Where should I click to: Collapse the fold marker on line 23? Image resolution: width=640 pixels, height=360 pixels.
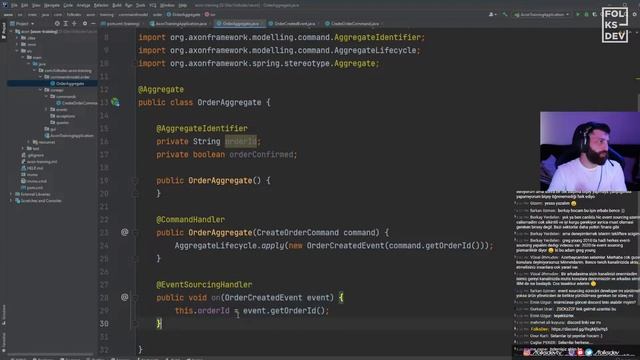135,233
